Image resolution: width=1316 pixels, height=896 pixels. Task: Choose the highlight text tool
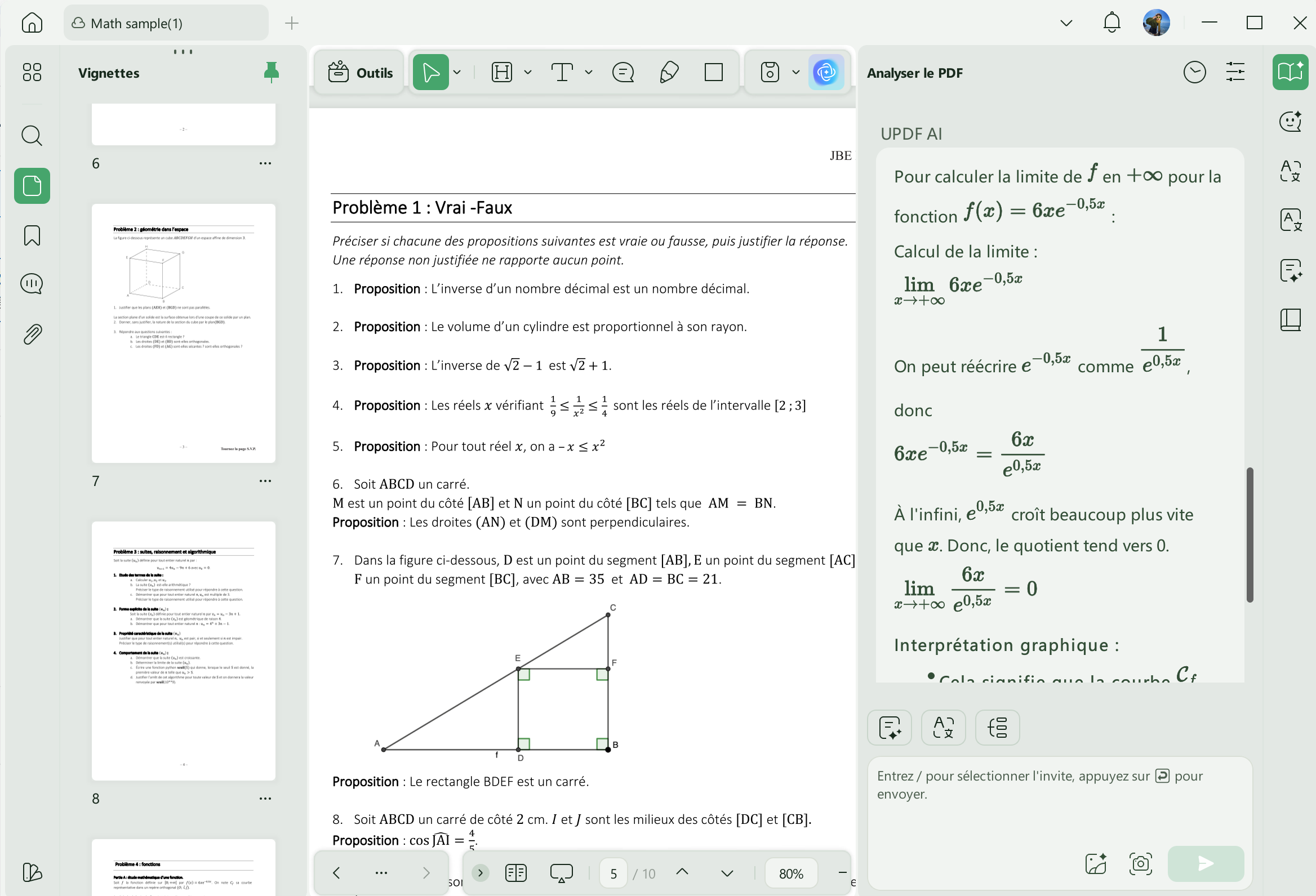pos(502,73)
